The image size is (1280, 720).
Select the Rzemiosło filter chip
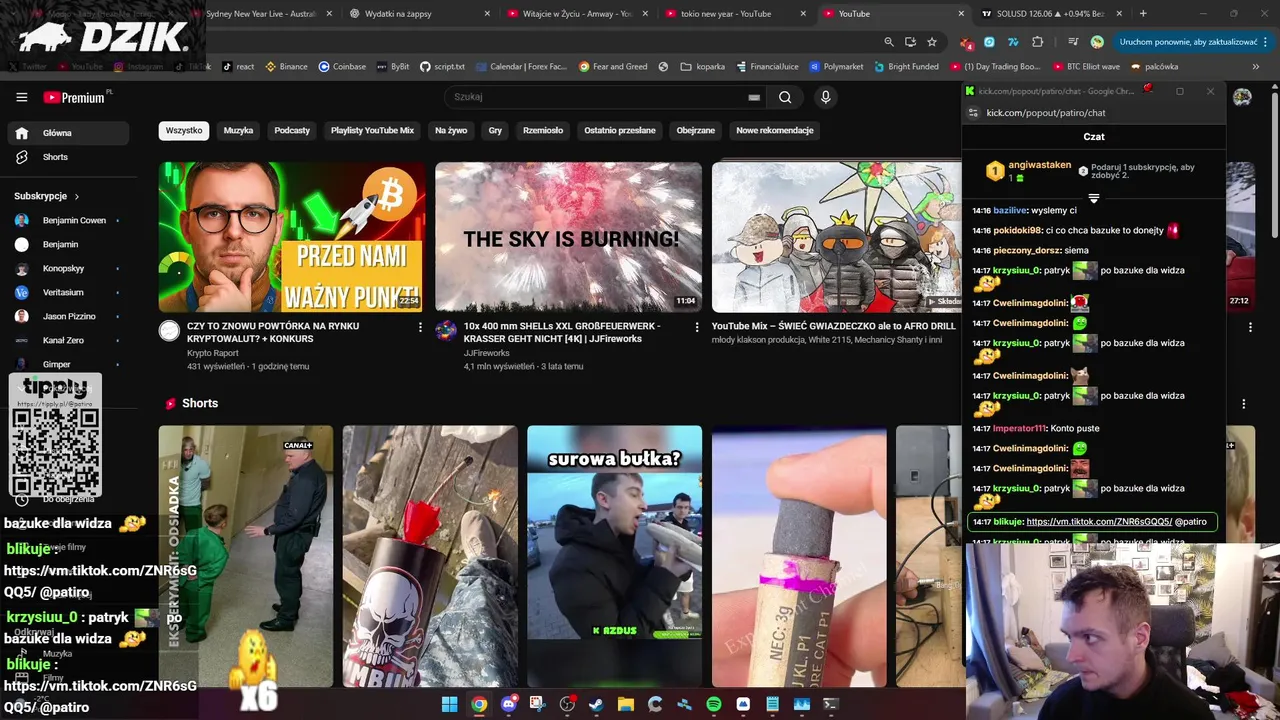tap(543, 130)
